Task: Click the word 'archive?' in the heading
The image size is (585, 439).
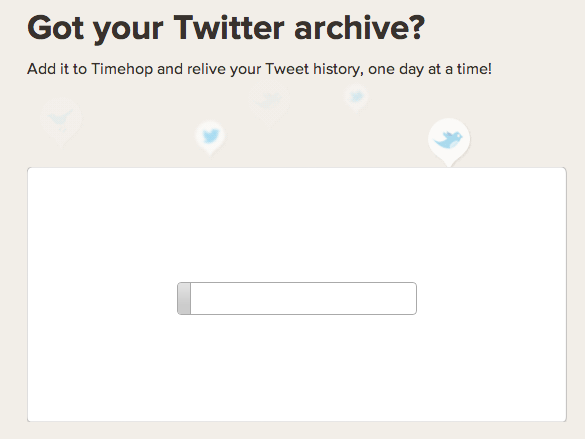Action: 360,28
